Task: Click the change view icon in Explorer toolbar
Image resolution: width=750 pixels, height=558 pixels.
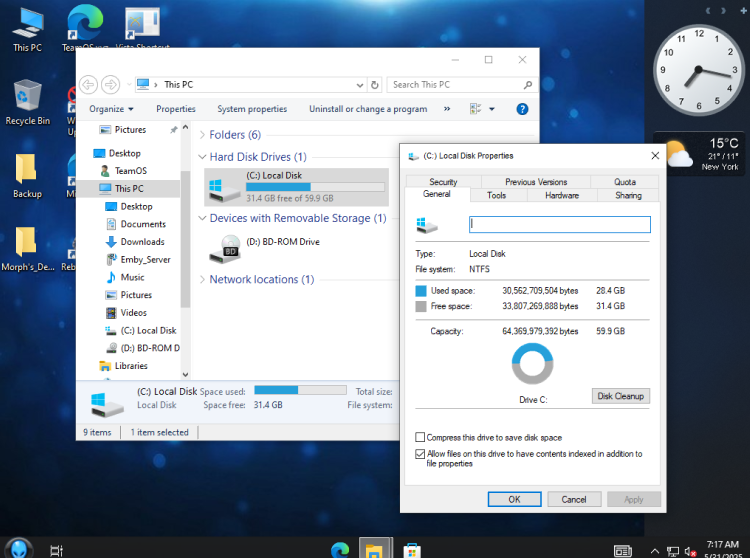Action: (x=475, y=109)
